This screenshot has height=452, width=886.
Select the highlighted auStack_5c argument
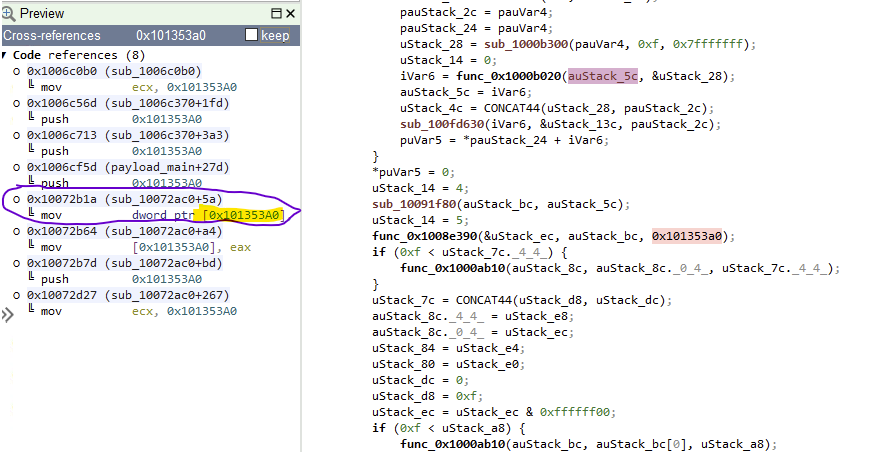603,76
